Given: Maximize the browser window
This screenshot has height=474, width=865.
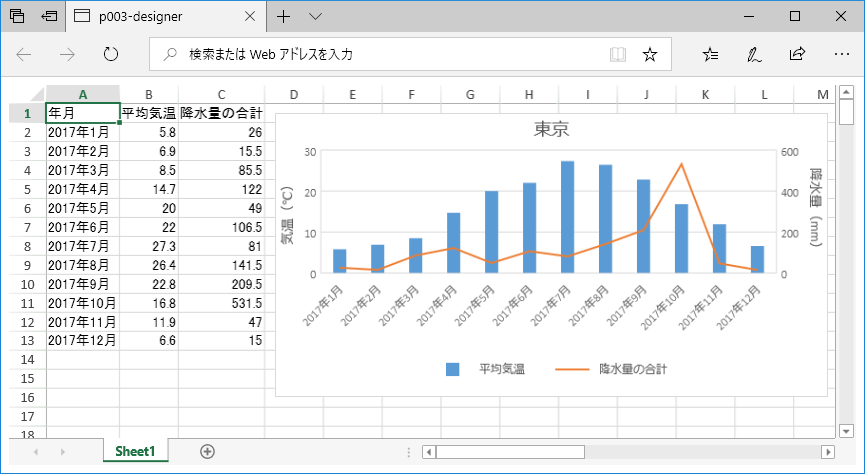Looking at the screenshot, I should point(795,16).
